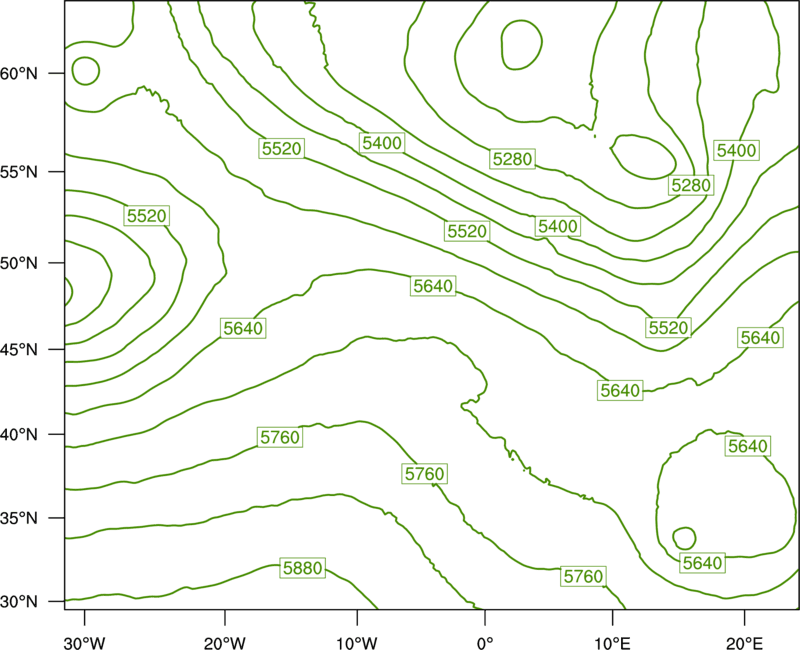Click the 20°E longitude tick label
This screenshot has height=650, width=800.
tap(744, 643)
